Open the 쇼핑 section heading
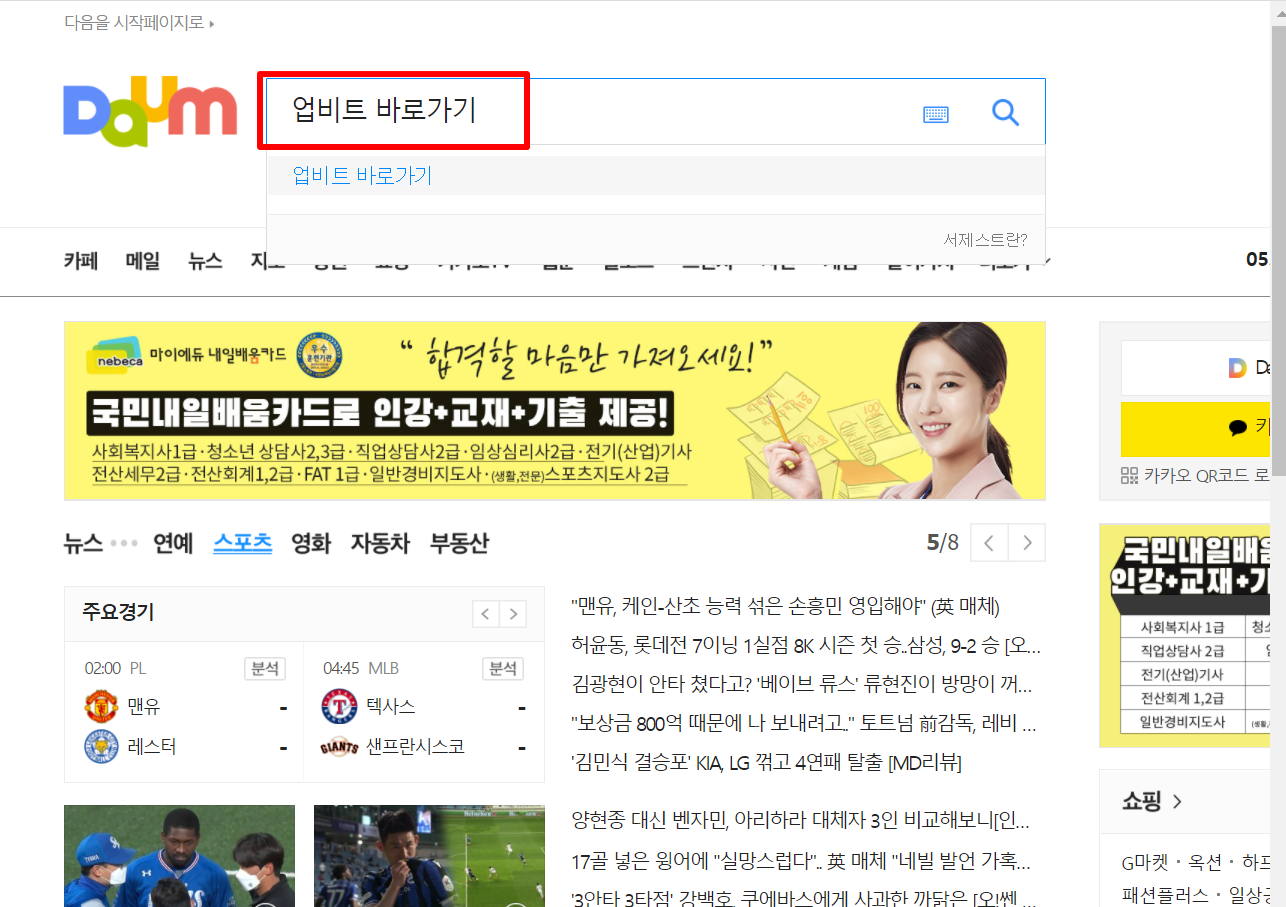The width and height of the screenshot is (1286, 907). 1152,801
